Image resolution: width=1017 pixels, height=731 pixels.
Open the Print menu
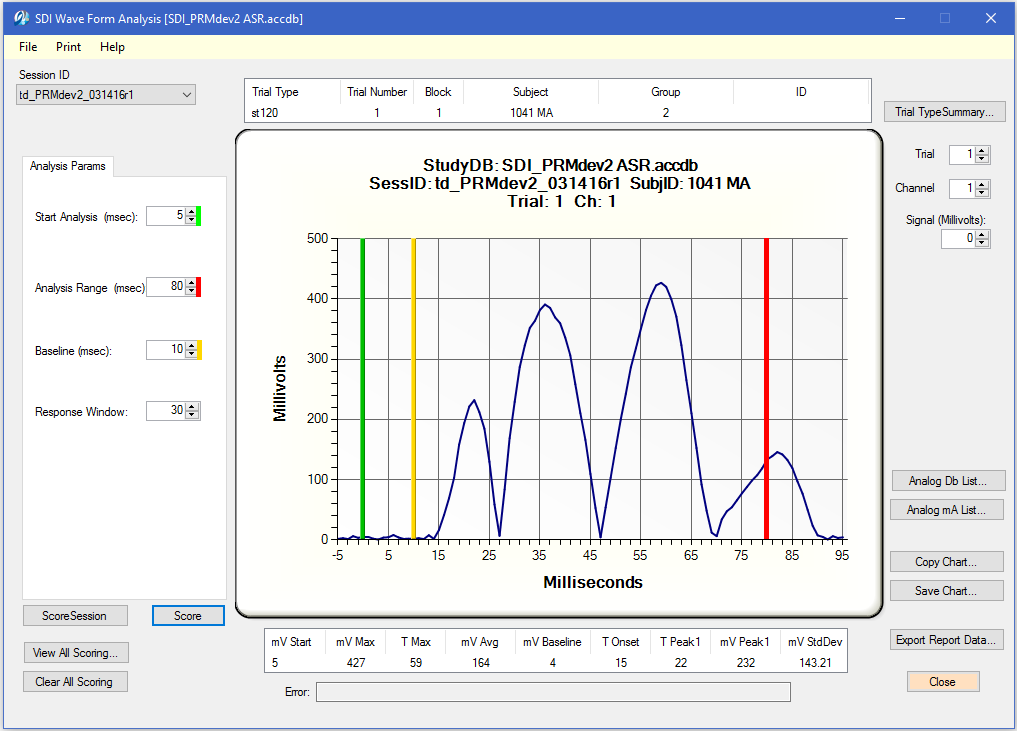(x=69, y=47)
